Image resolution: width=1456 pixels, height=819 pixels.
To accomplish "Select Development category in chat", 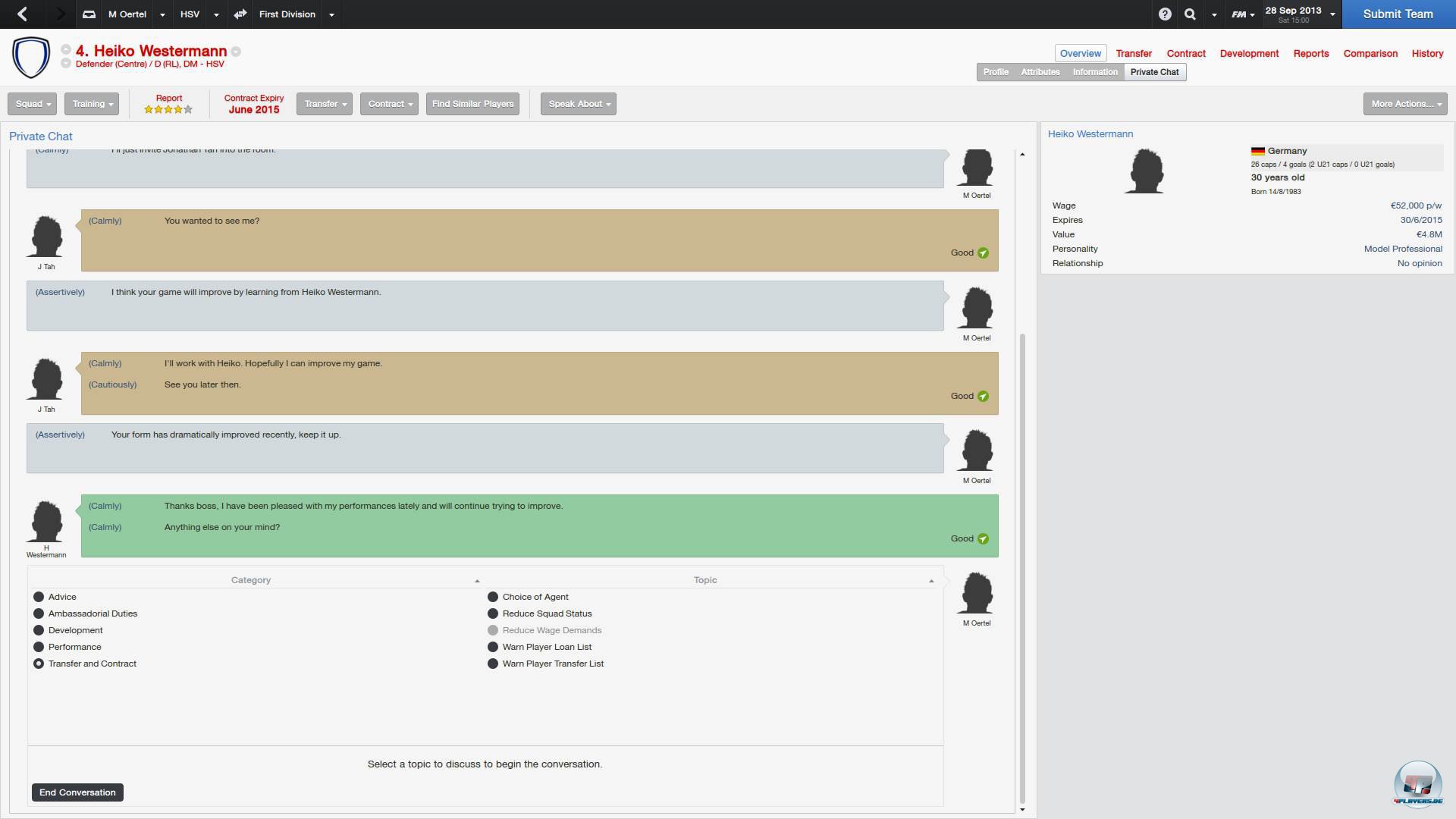I will click(x=75, y=629).
